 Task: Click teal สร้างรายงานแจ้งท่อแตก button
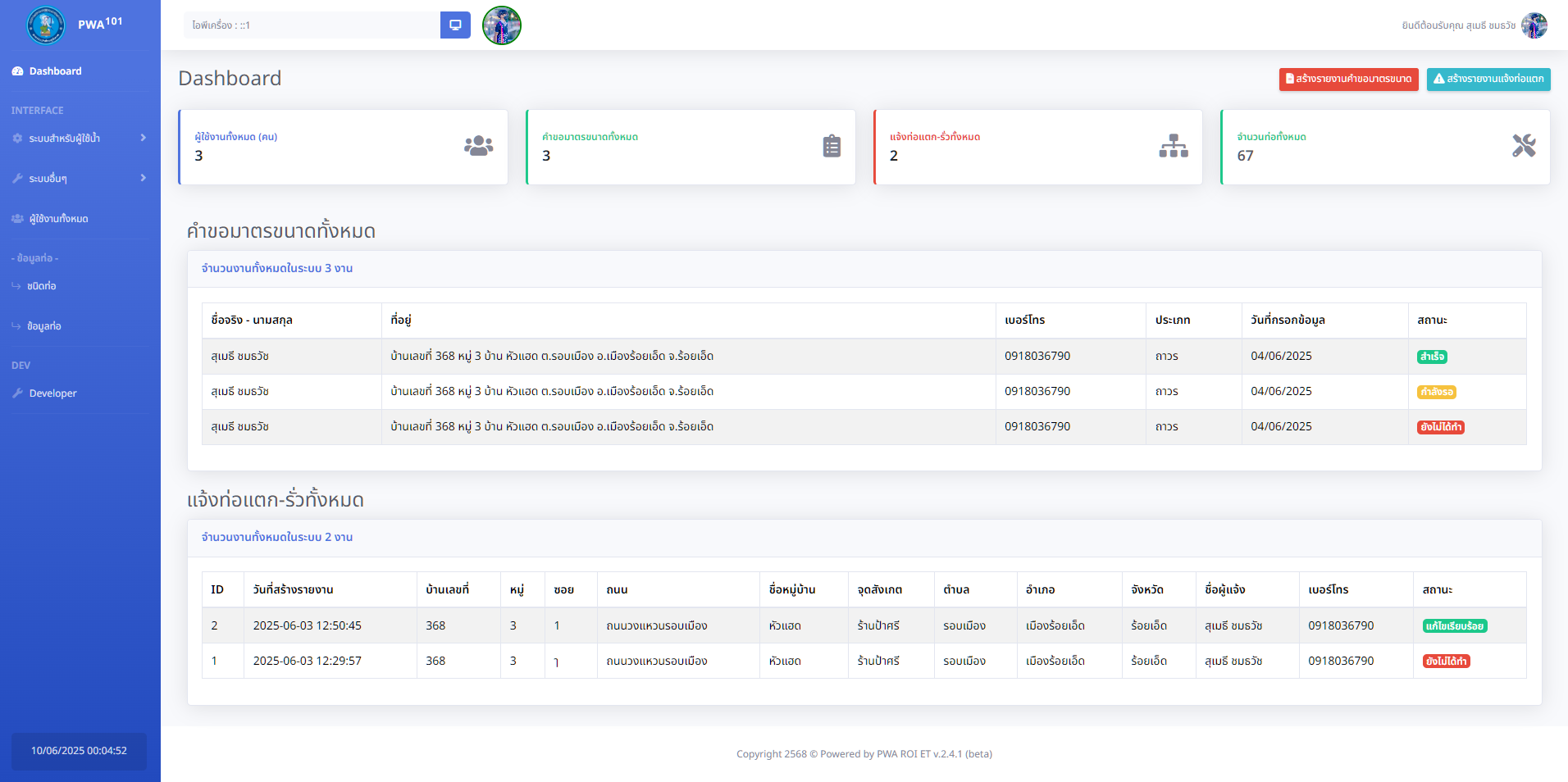click(1488, 80)
